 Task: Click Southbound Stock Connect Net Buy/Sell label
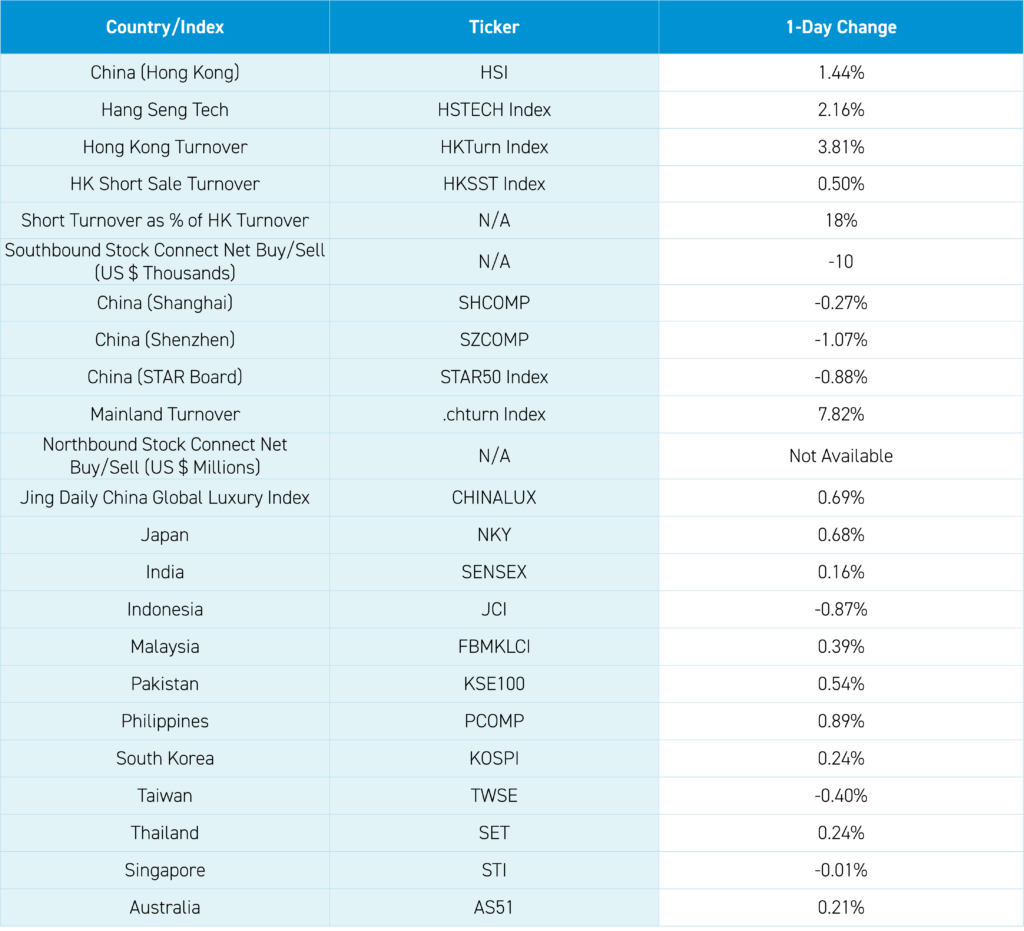[165, 262]
